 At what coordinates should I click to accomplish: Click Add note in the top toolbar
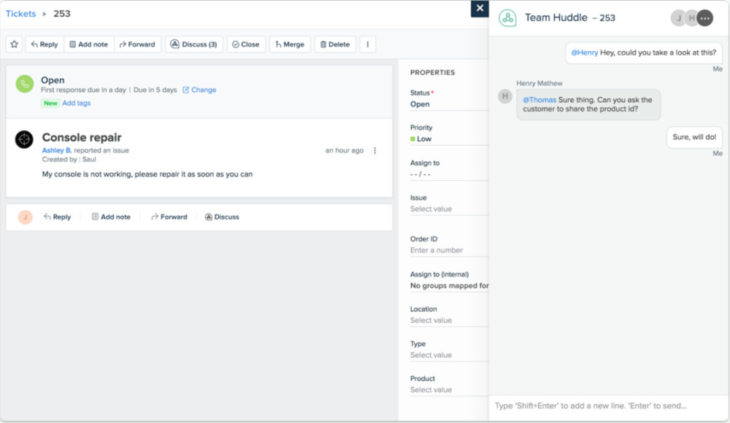[x=89, y=44]
